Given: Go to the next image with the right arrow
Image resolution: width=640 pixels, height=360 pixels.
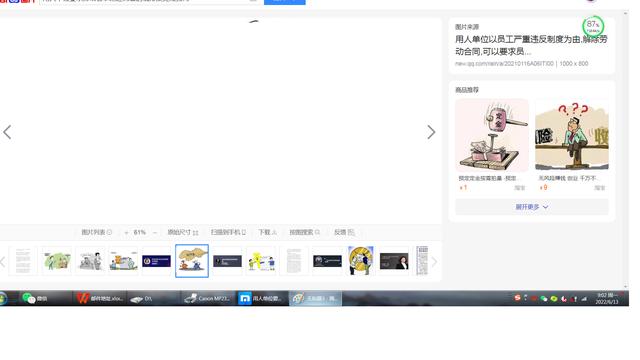Looking at the screenshot, I should tap(431, 132).
